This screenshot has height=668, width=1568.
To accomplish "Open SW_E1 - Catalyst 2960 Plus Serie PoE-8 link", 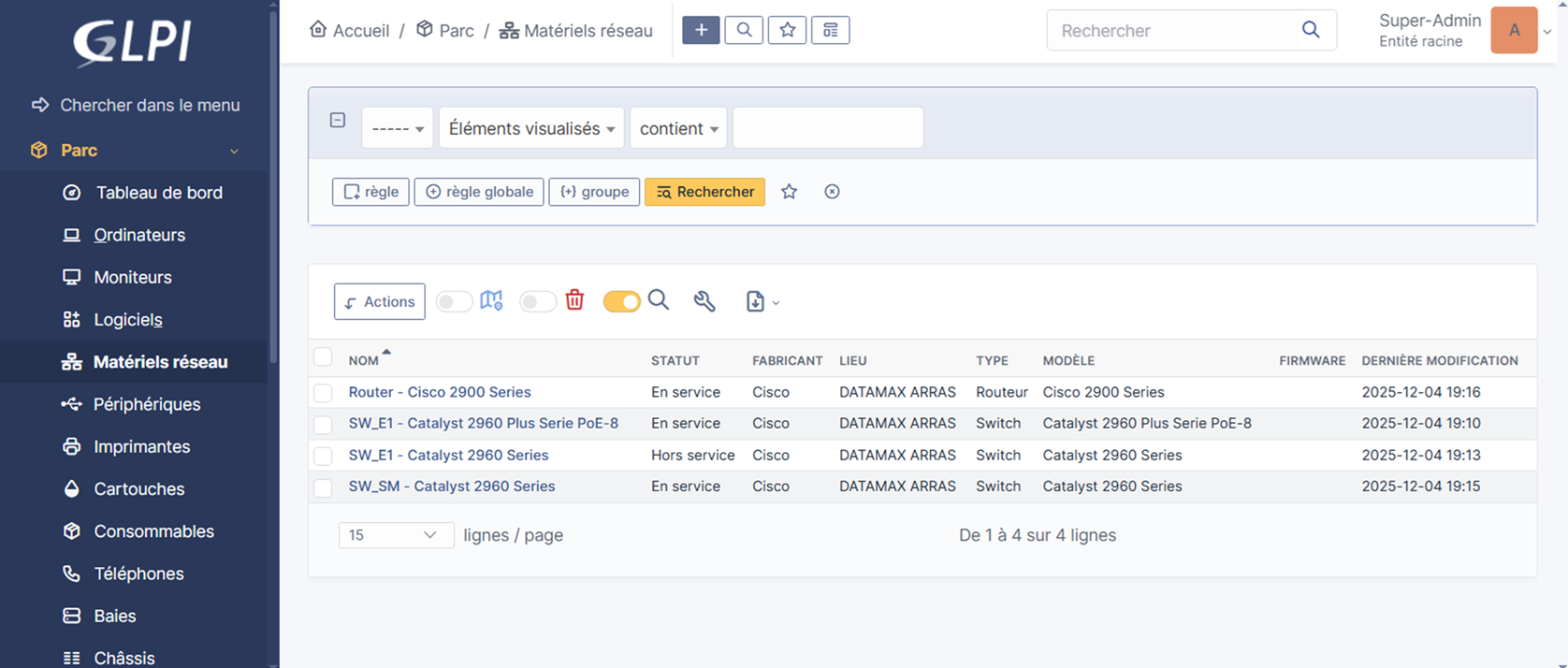I will click(484, 423).
